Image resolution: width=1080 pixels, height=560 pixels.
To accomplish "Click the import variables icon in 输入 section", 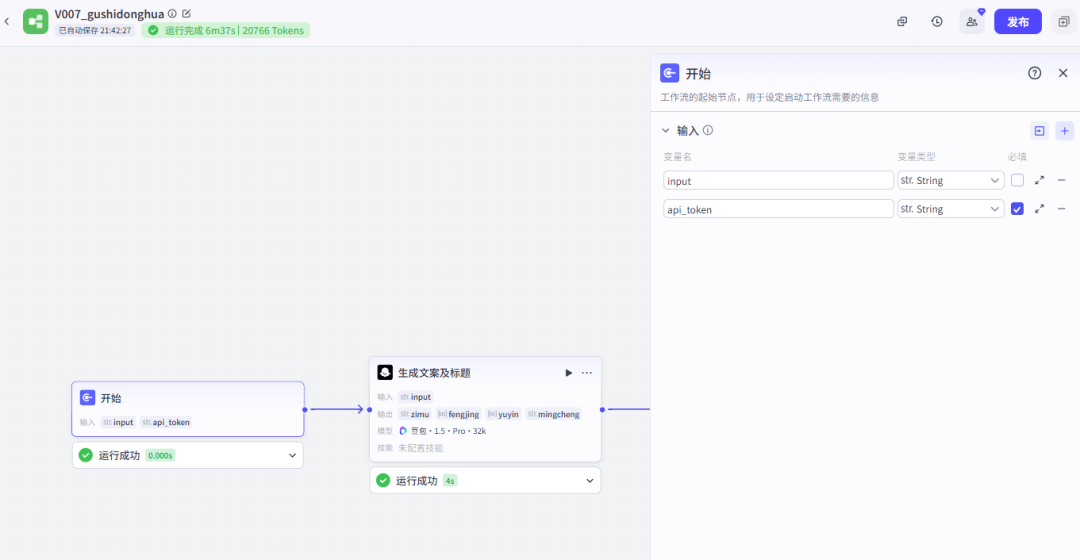I will pyautogui.click(x=1039, y=131).
